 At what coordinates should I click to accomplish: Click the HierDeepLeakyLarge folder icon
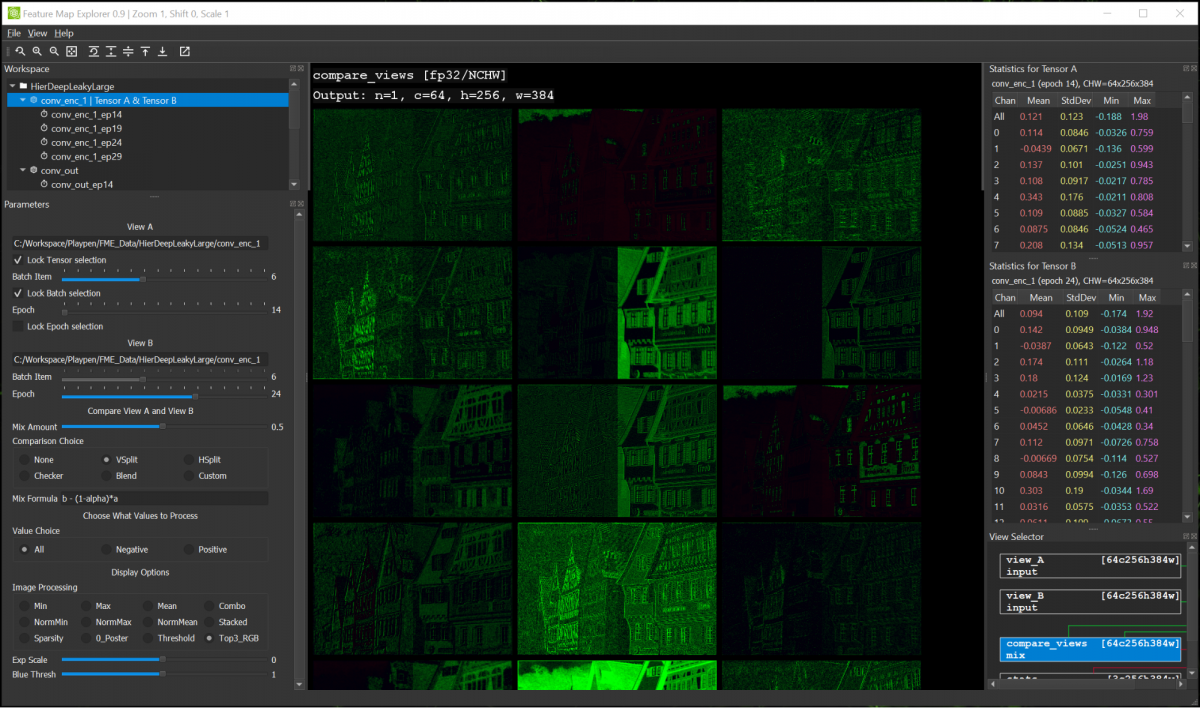coord(24,87)
